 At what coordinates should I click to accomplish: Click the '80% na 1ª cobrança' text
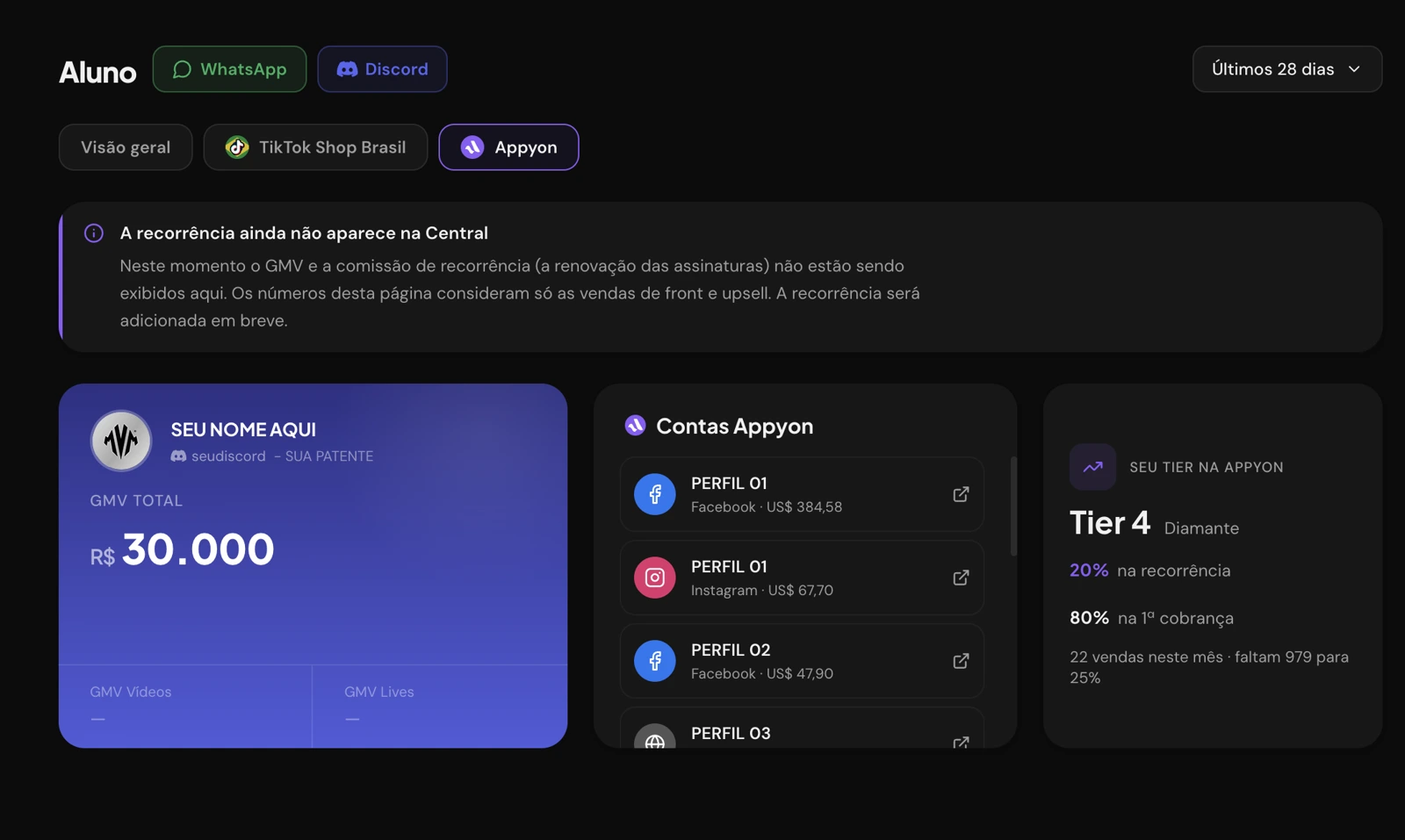click(x=1151, y=618)
